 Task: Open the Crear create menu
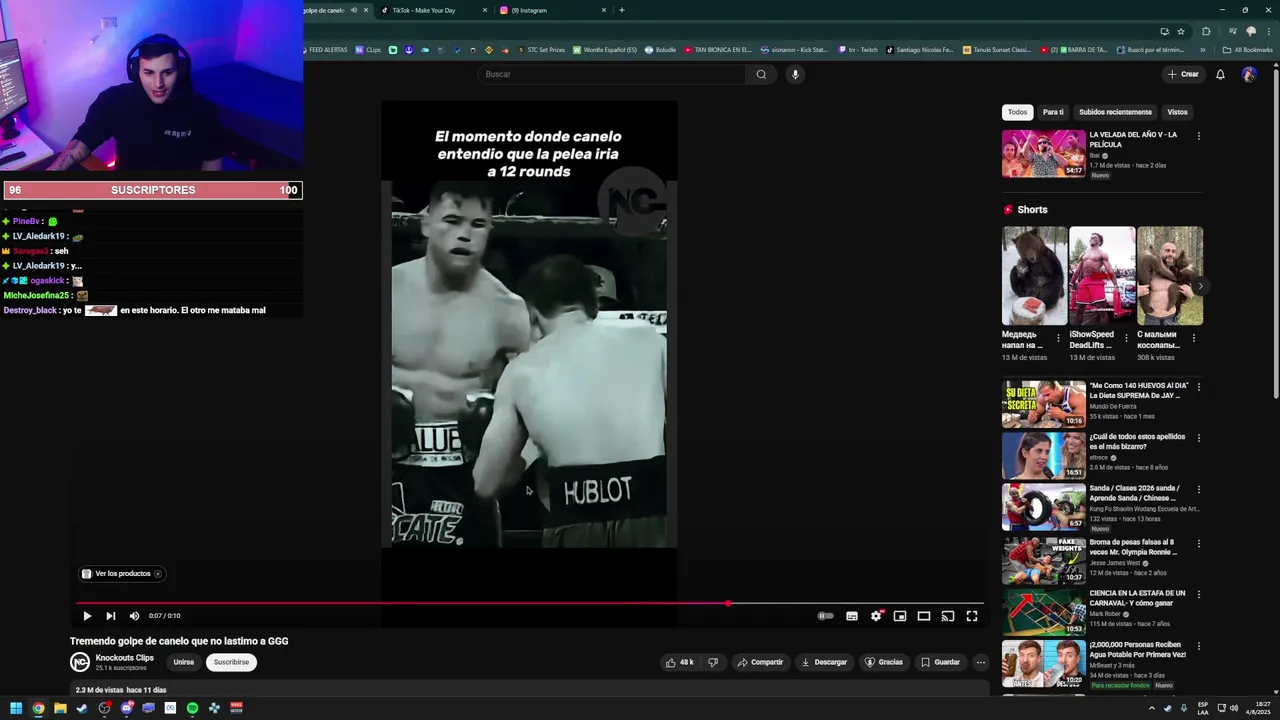(x=1183, y=74)
